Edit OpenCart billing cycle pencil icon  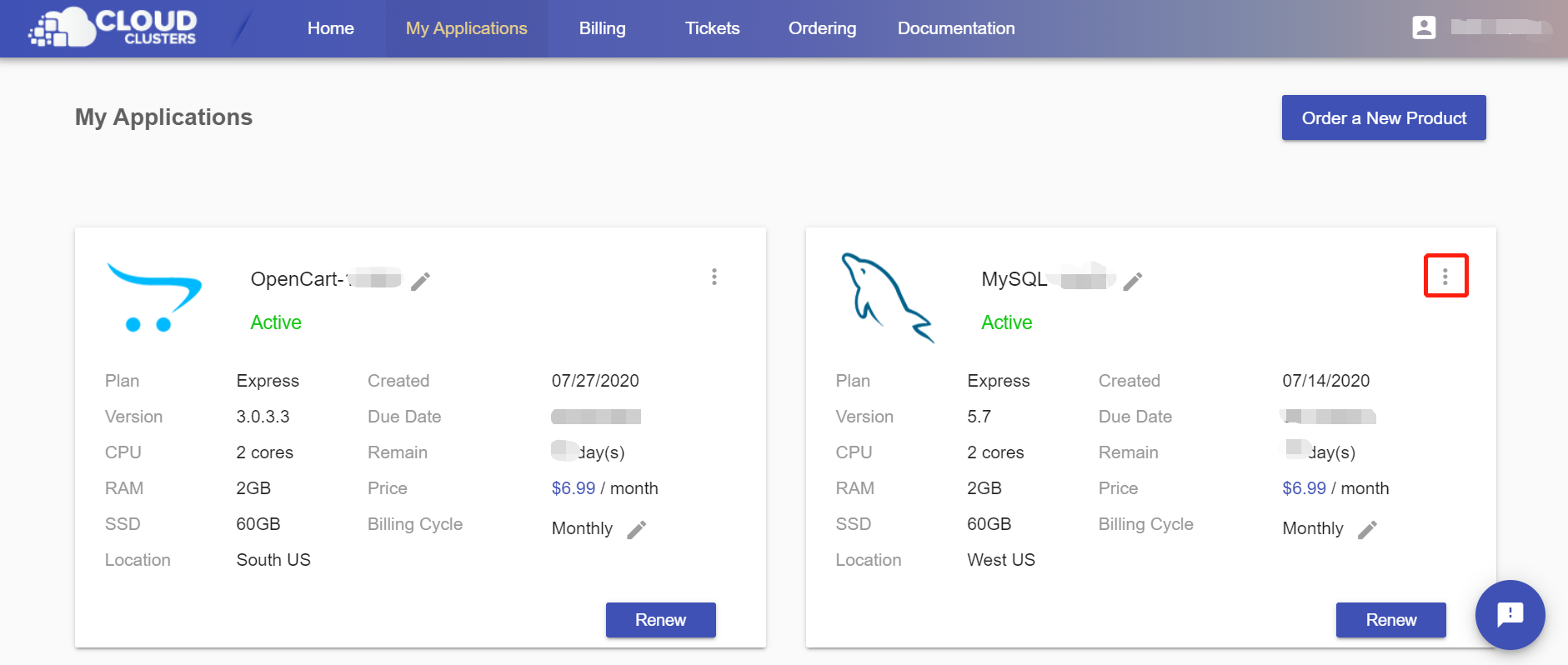coord(637,530)
